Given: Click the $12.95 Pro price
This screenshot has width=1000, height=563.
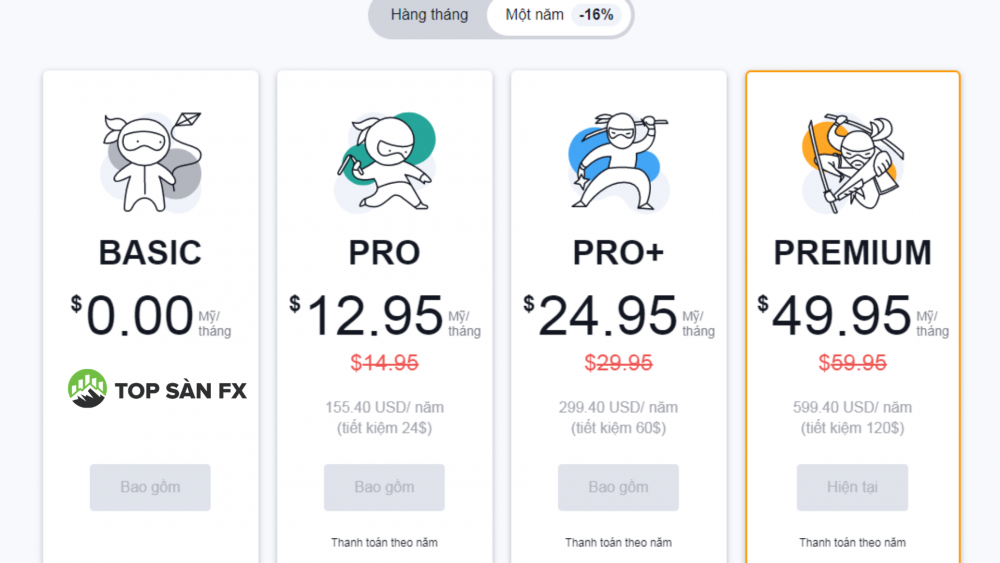Looking at the screenshot, I should [375, 316].
